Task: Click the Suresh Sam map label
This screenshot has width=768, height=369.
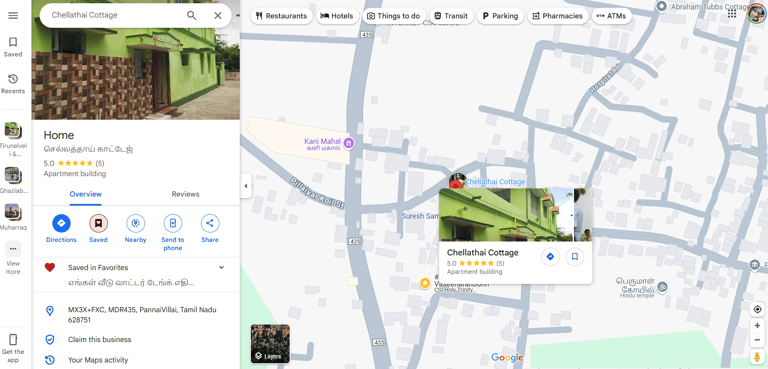Action: tap(420, 216)
